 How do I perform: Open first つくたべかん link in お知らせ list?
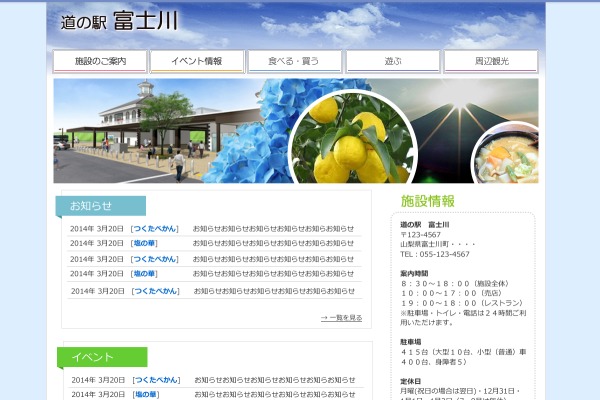click(x=155, y=229)
